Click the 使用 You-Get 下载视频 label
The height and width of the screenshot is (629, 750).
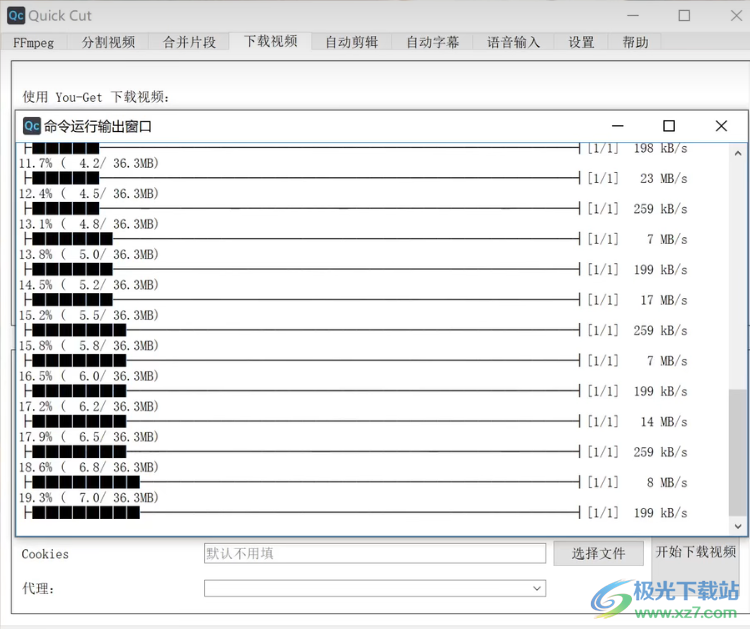coord(96,97)
